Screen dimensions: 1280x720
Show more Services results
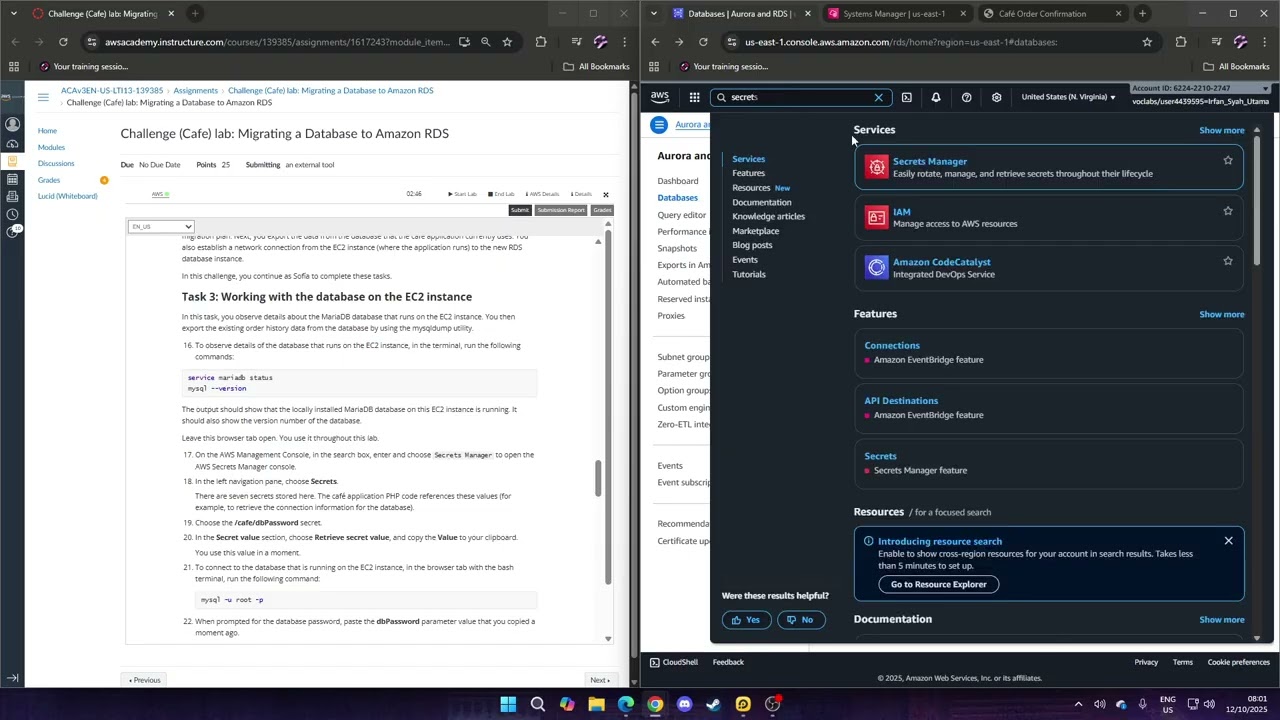(1221, 130)
